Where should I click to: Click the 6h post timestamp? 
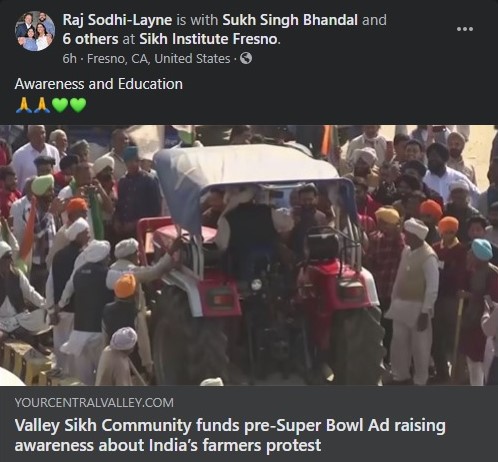coord(69,59)
